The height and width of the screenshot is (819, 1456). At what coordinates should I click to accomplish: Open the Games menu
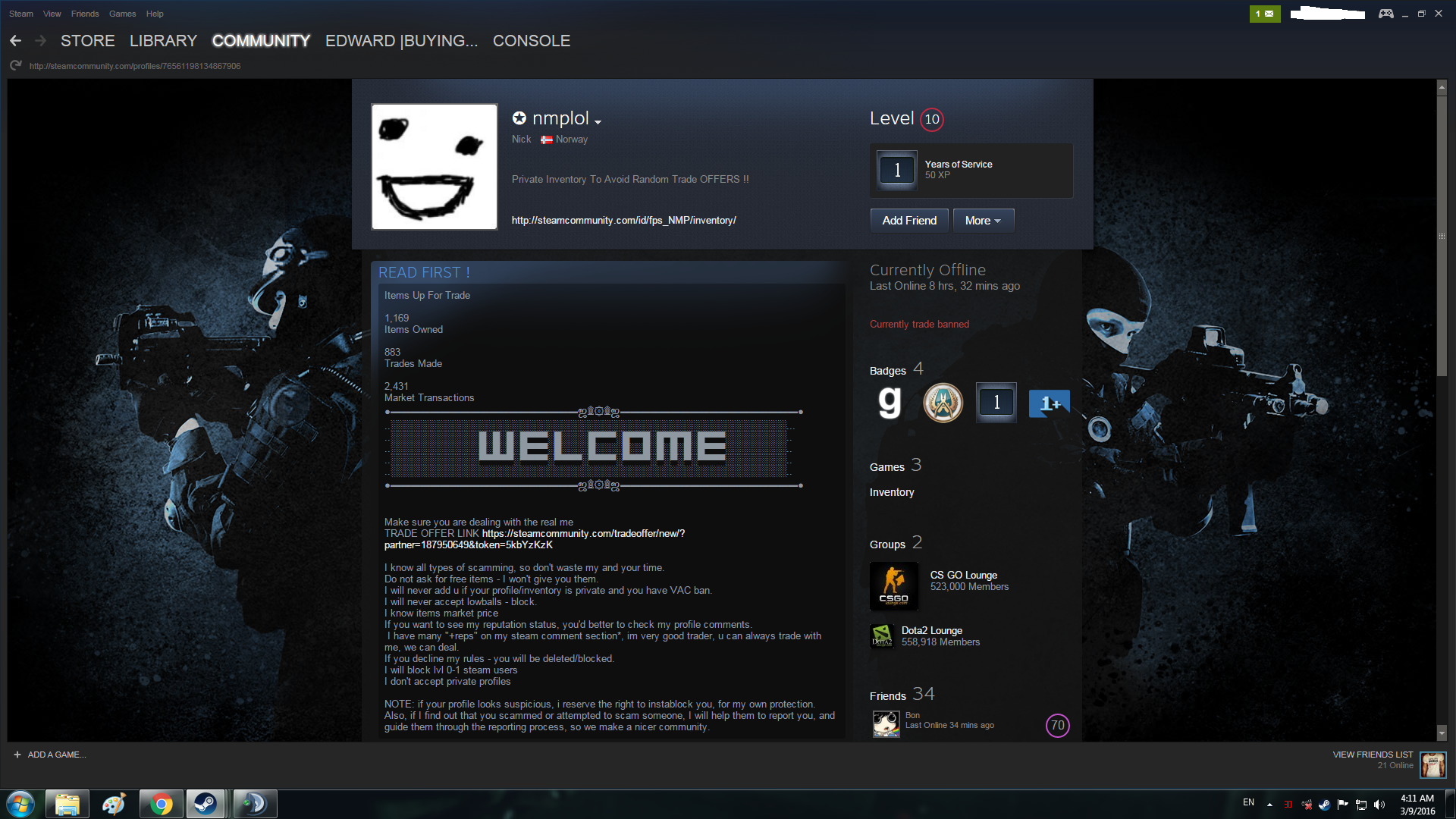click(122, 14)
